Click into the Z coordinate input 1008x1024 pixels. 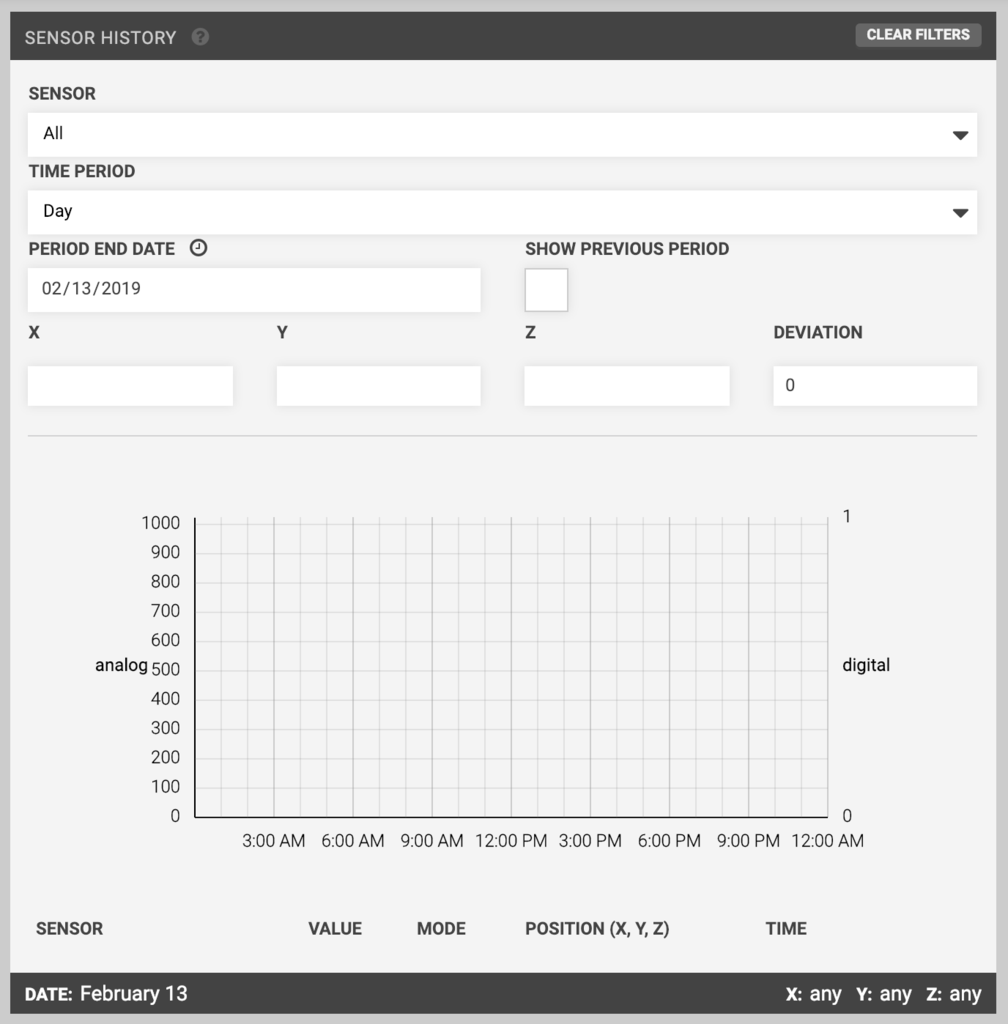626,385
